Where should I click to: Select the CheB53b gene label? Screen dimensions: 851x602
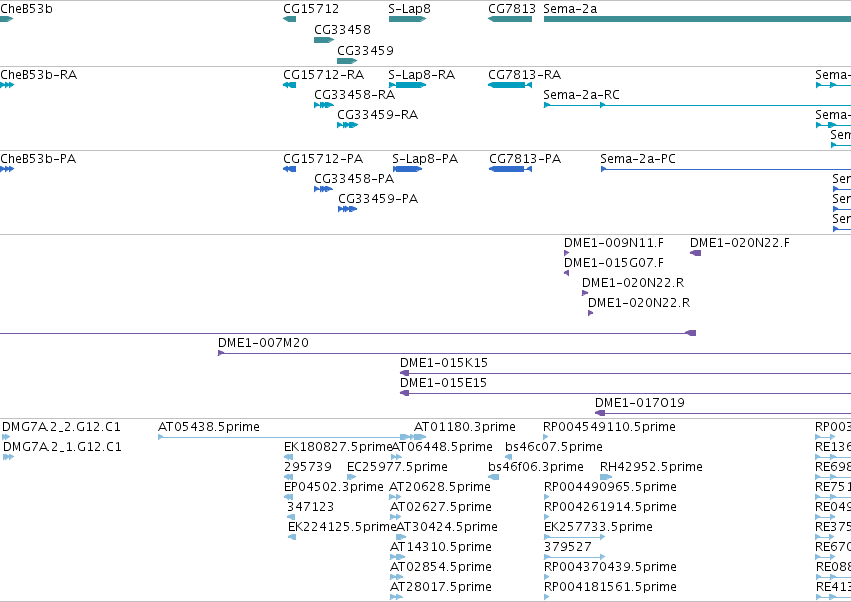click(x=27, y=9)
